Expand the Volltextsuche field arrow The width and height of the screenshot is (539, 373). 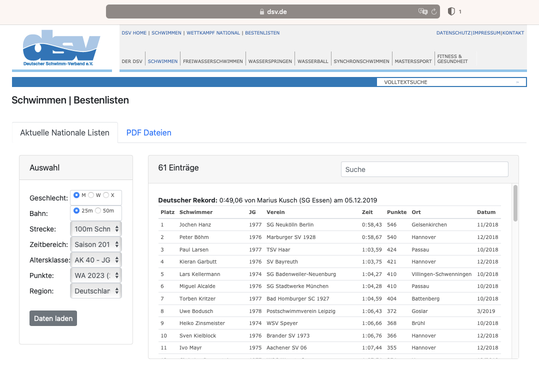pos(517,82)
